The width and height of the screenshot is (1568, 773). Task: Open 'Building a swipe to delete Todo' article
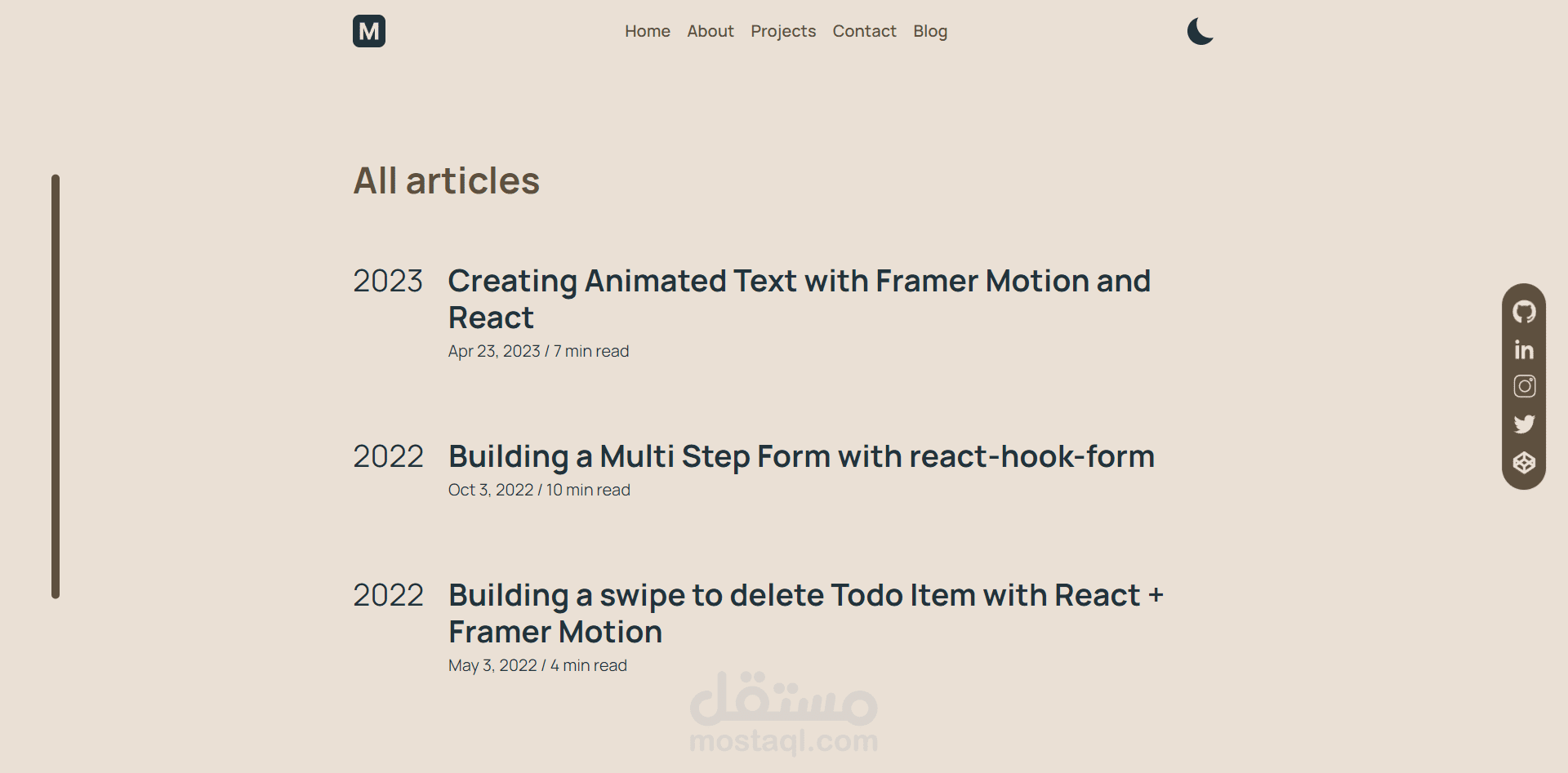(x=805, y=613)
